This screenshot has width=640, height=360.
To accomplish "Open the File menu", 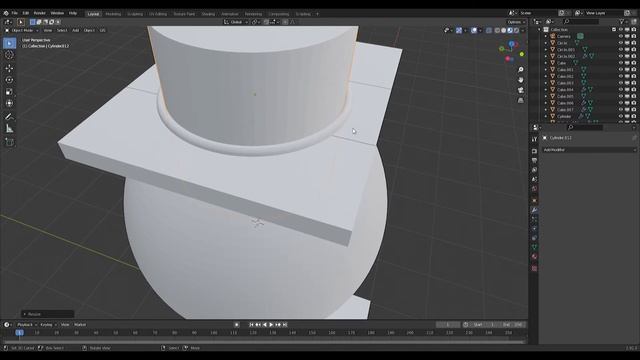I will click(x=14, y=13).
